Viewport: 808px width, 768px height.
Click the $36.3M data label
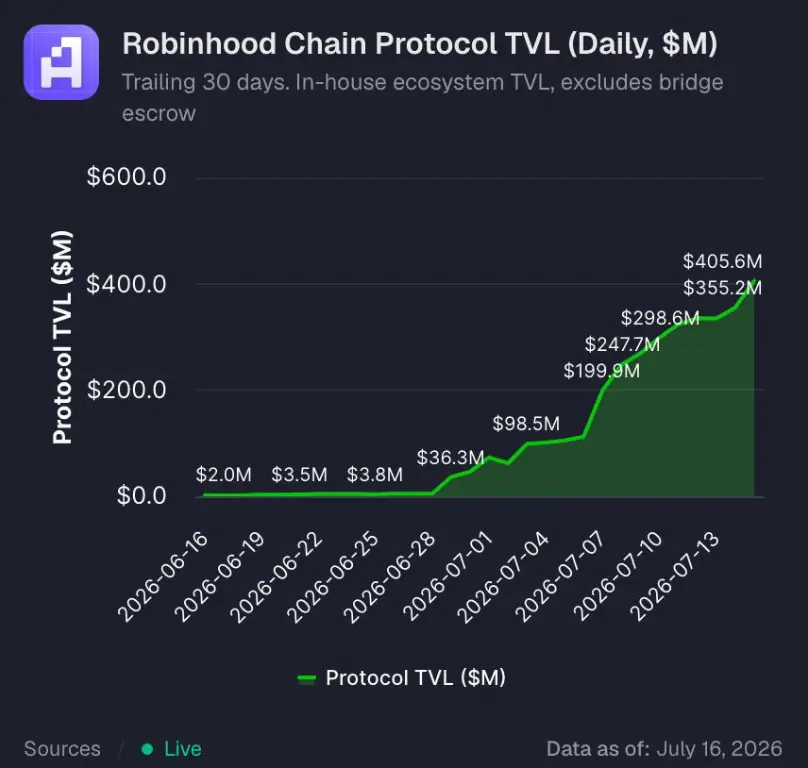[x=450, y=457]
